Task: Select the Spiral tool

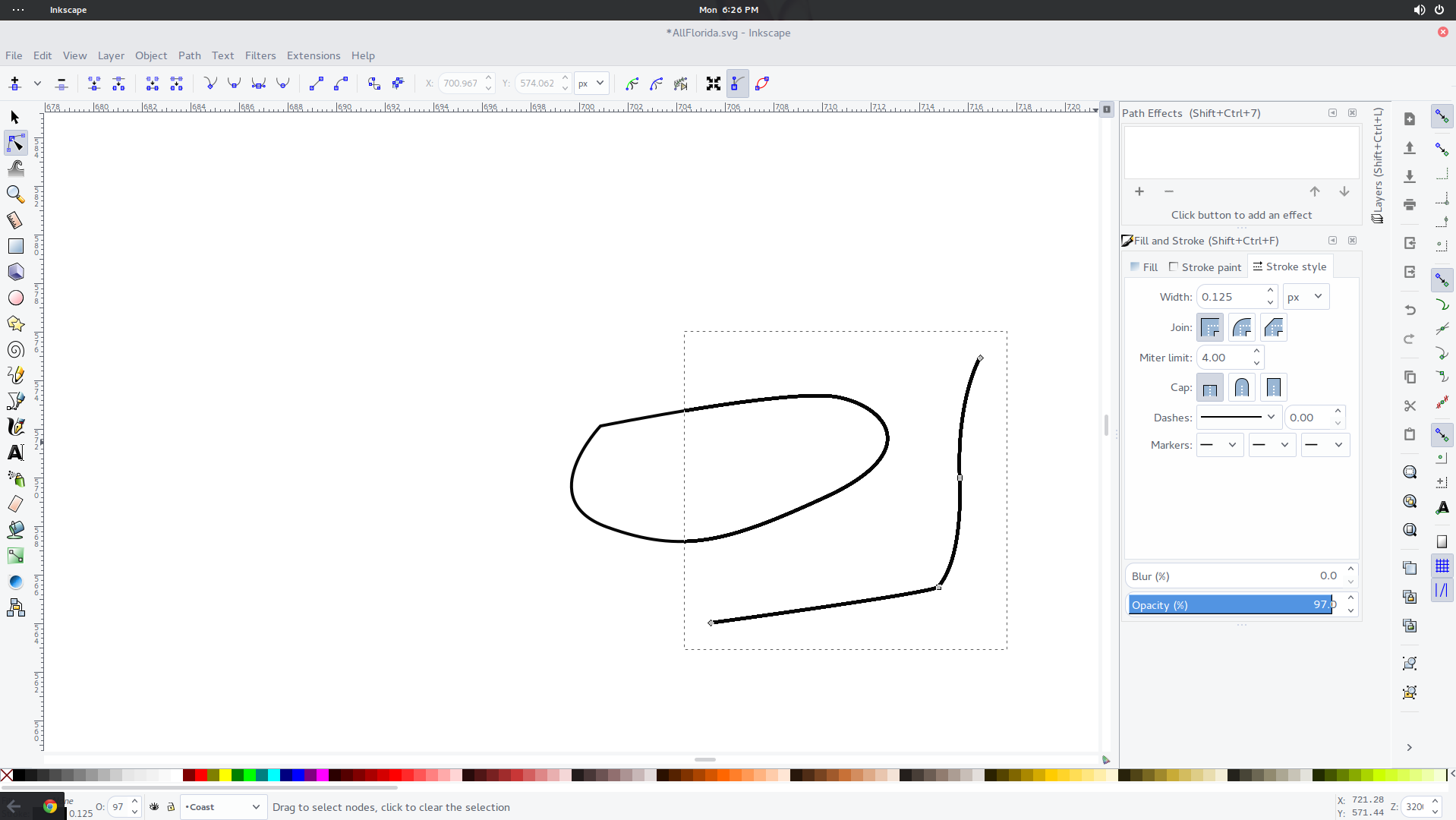Action: point(15,350)
